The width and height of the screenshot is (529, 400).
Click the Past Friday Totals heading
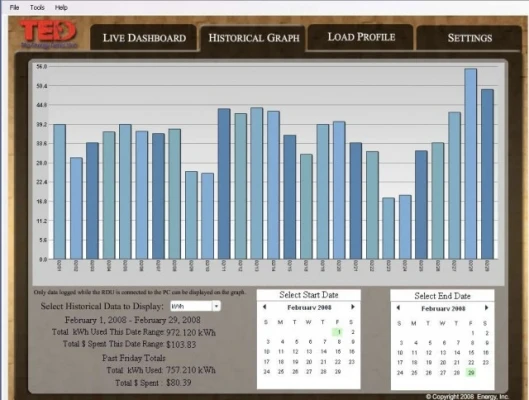tap(134, 358)
